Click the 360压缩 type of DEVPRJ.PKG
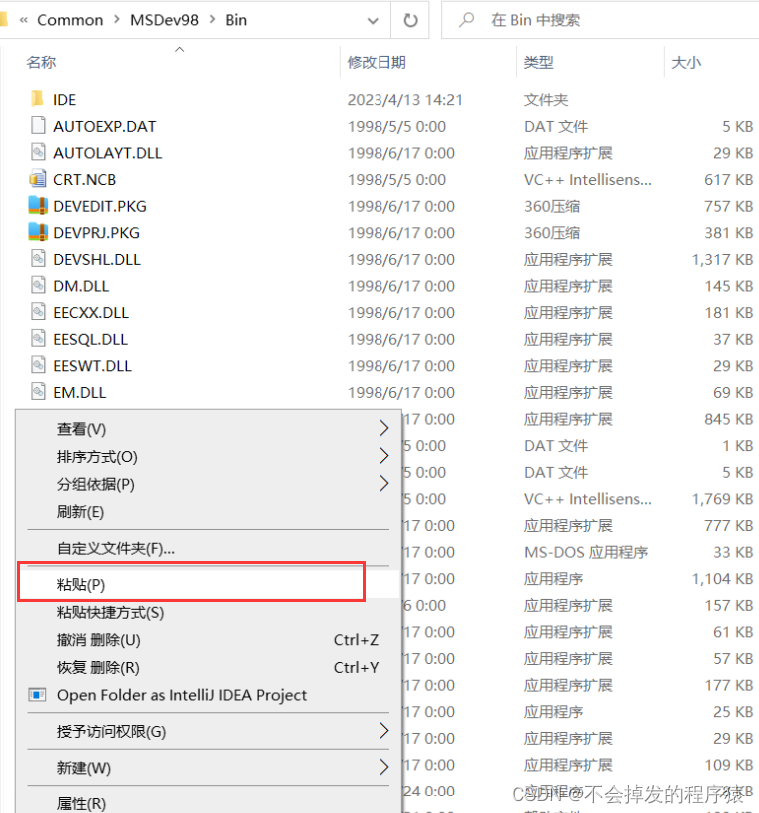 (x=552, y=233)
